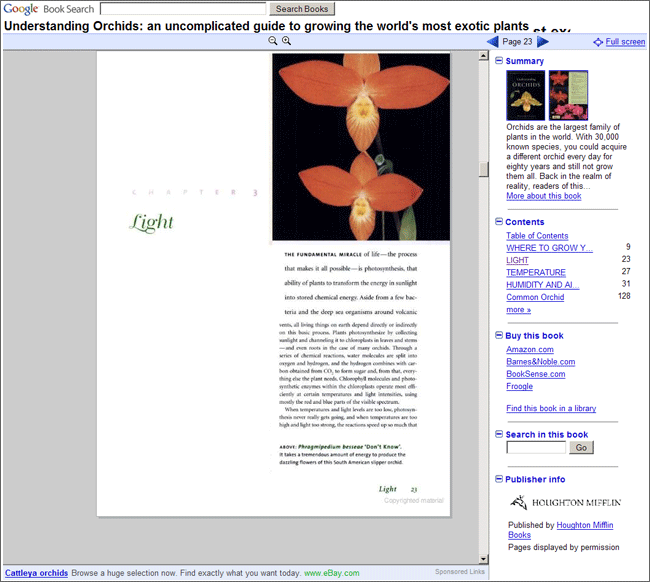This screenshot has width=650, height=582.
Task: Collapse the Summary section
Action: click(x=499, y=61)
